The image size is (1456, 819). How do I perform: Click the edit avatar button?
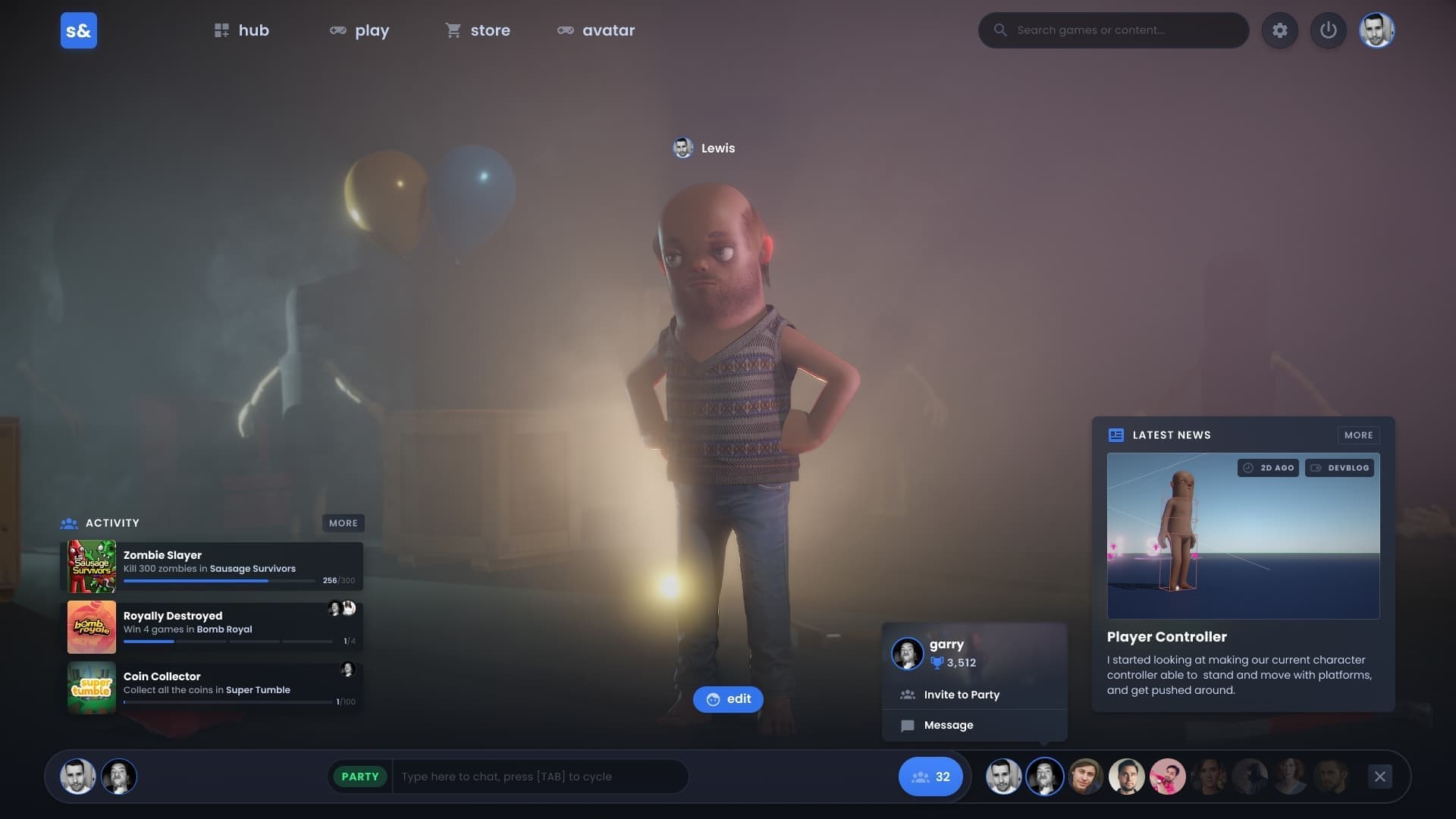click(x=728, y=699)
